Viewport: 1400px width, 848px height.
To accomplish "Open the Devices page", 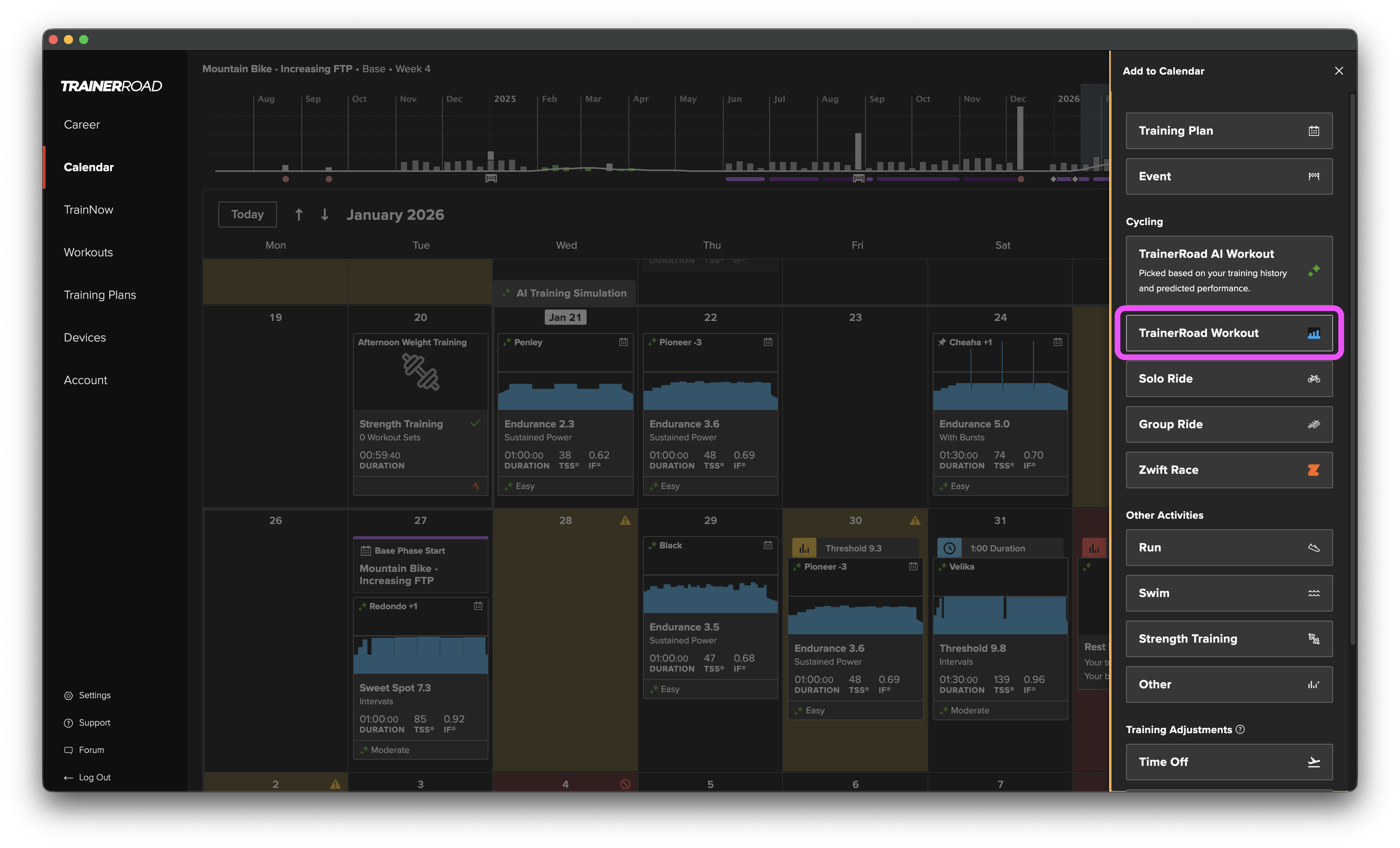I will [x=85, y=337].
